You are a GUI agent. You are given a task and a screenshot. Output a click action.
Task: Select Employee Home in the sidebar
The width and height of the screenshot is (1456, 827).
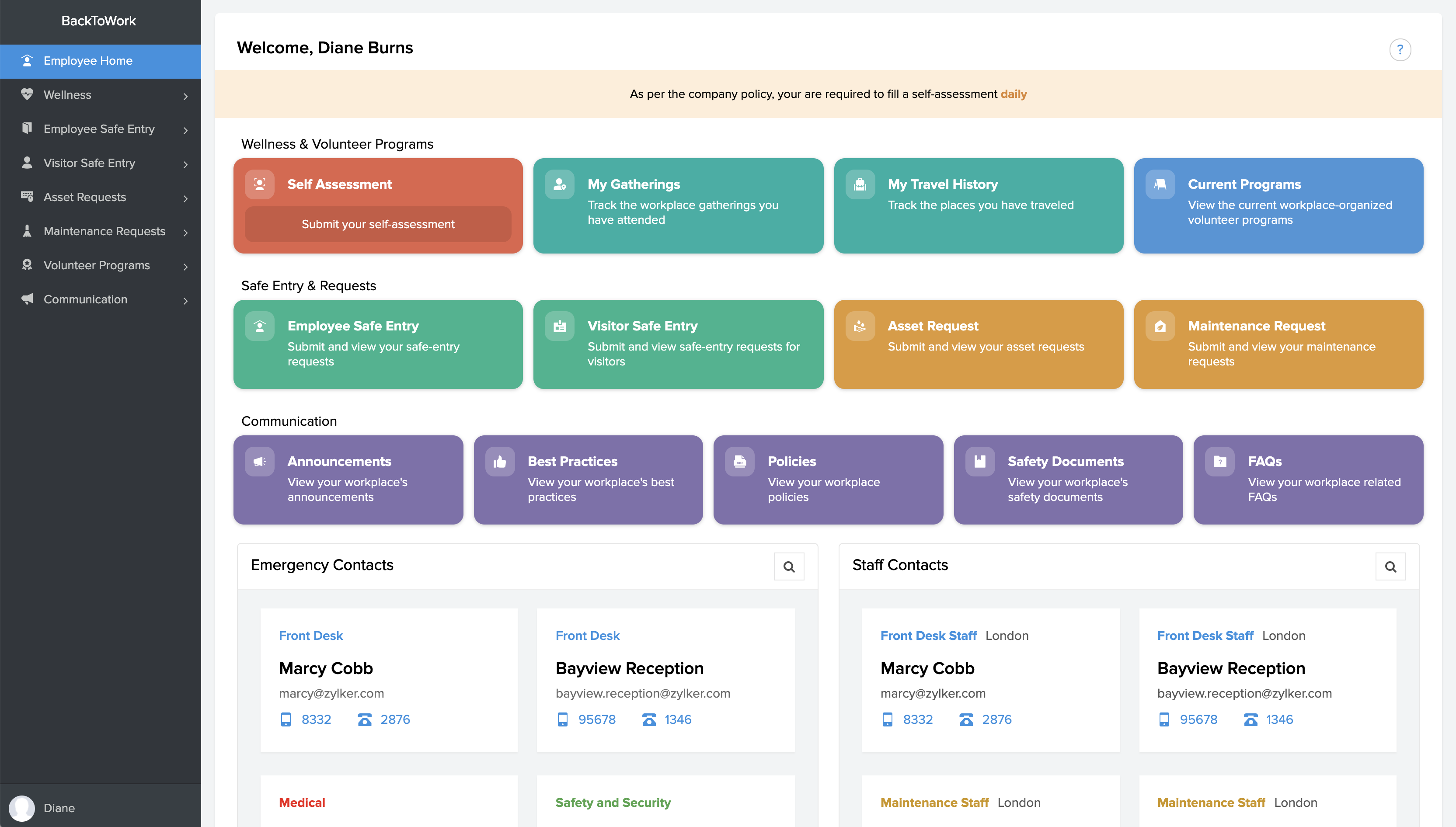88,61
